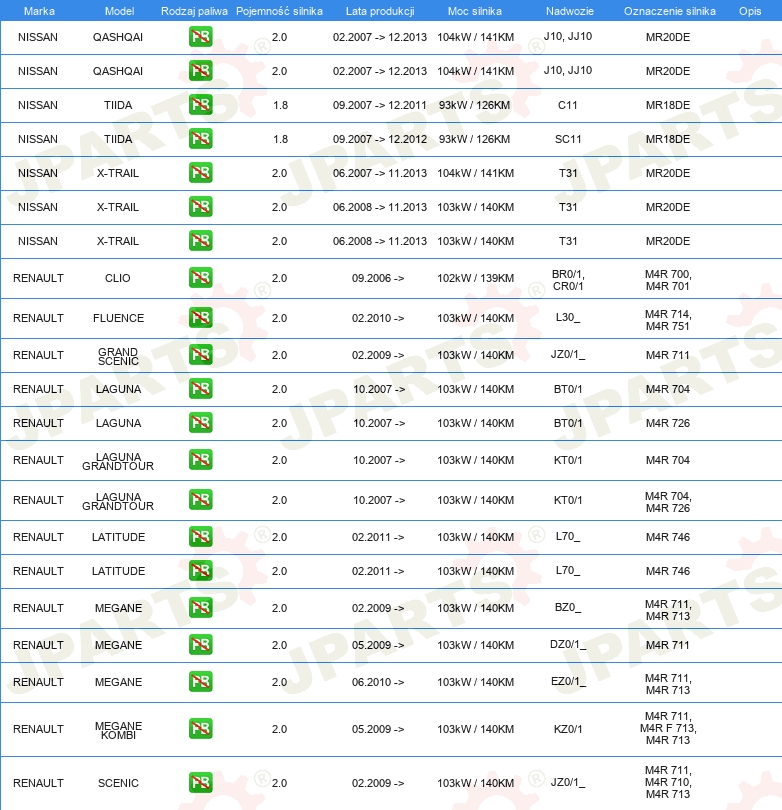Click the body cell 'BR0/1, CR0/1'

tap(568, 280)
